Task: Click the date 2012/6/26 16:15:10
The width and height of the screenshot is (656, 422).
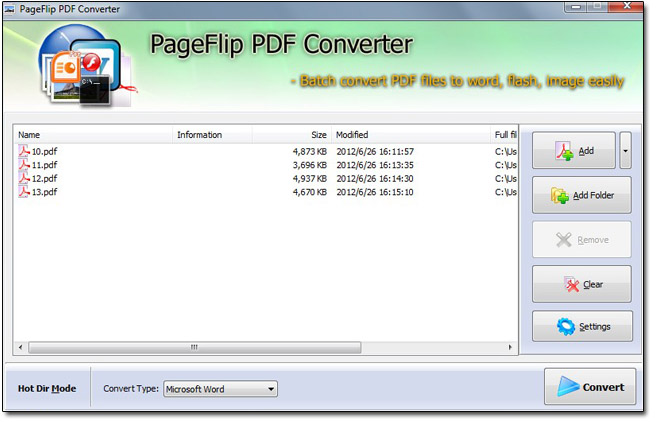Action: tap(375, 192)
